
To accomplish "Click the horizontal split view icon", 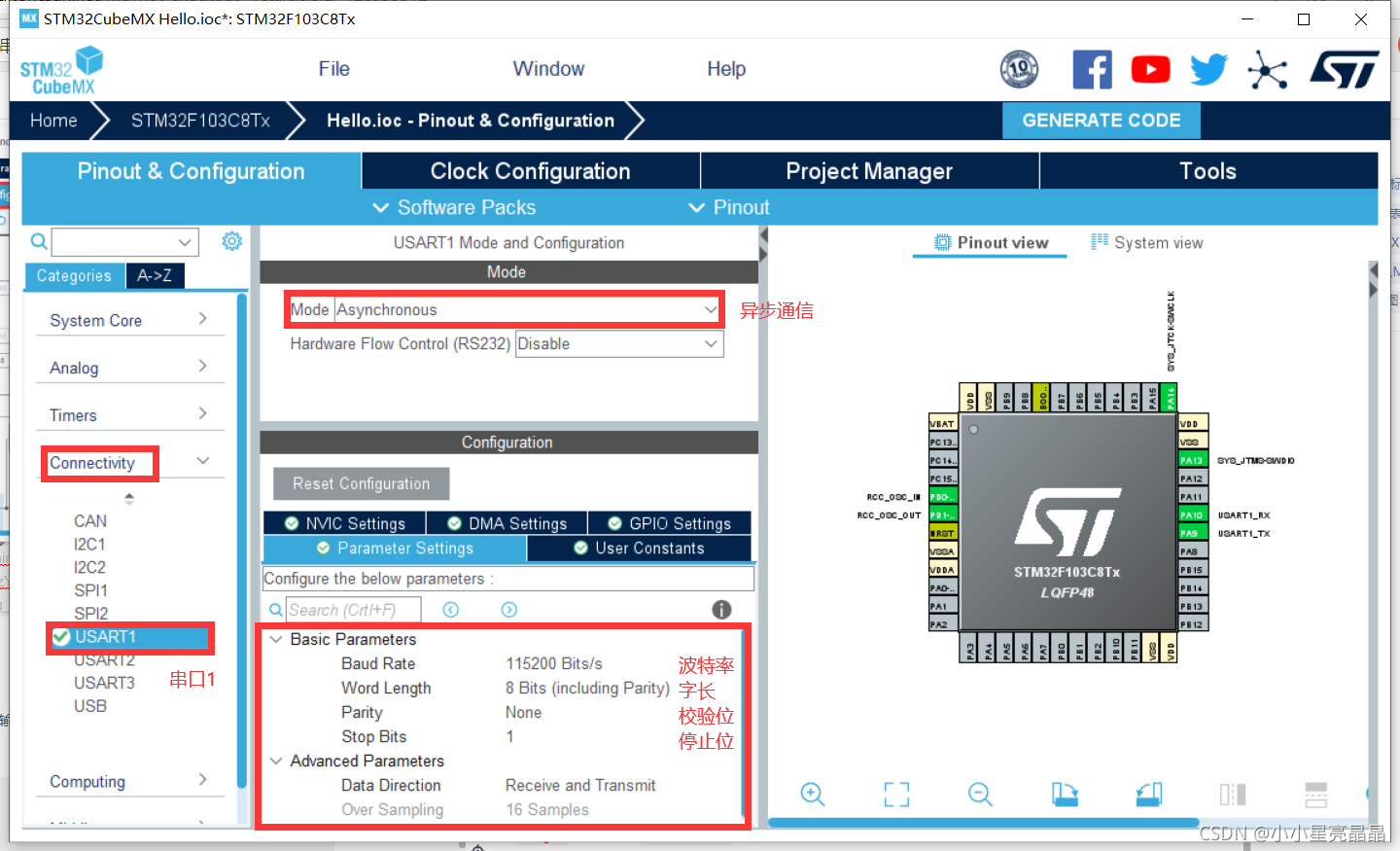I will tap(1315, 795).
